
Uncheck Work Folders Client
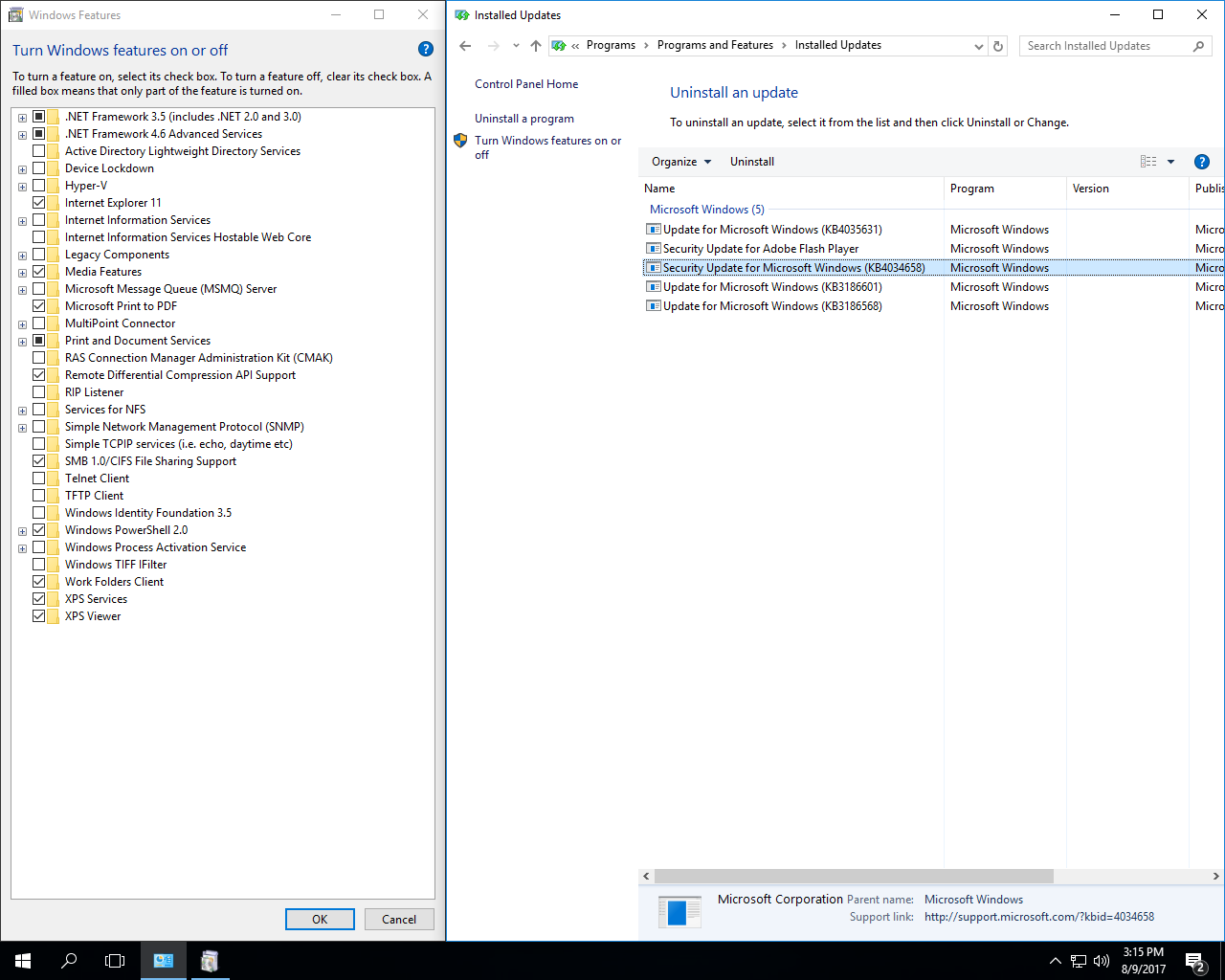[x=39, y=582]
